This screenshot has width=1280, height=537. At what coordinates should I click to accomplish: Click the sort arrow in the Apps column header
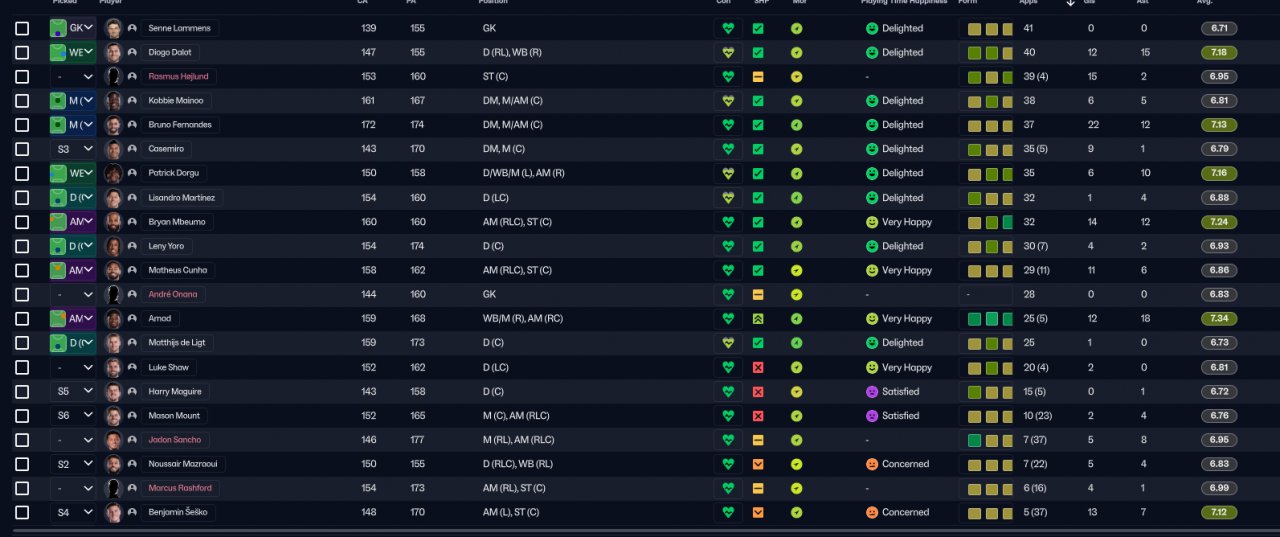click(x=1070, y=3)
